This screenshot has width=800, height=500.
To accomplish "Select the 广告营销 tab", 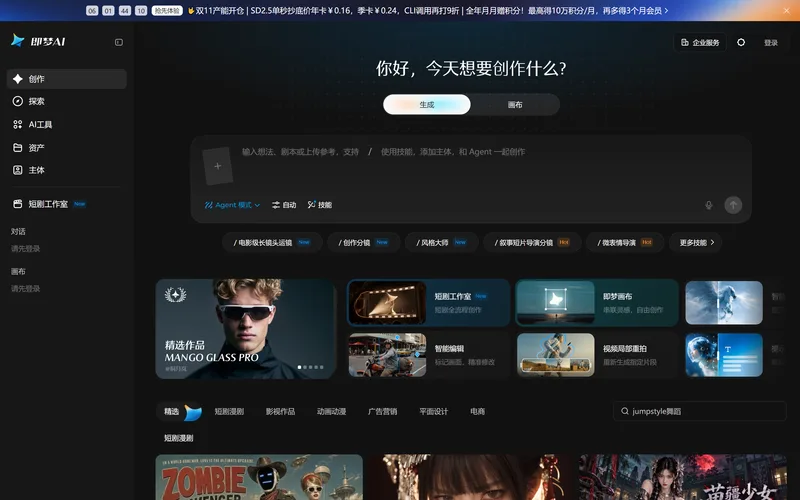I will [x=382, y=411].
